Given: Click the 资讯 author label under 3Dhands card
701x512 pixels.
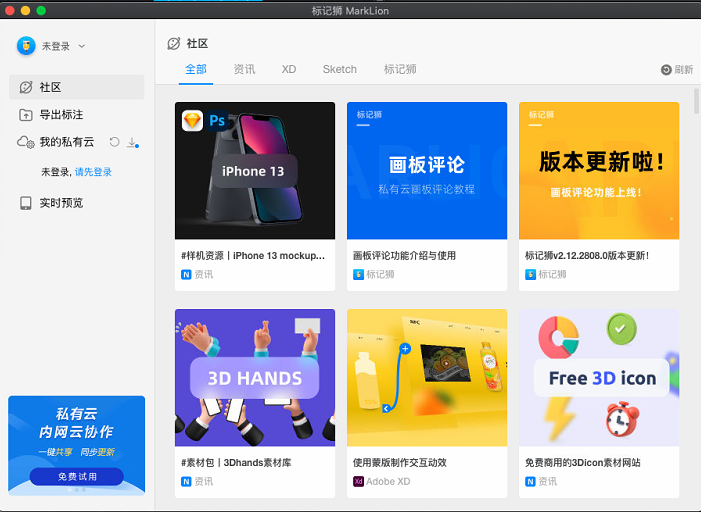Looking at the screenshot, I should [x=203, y=482].
